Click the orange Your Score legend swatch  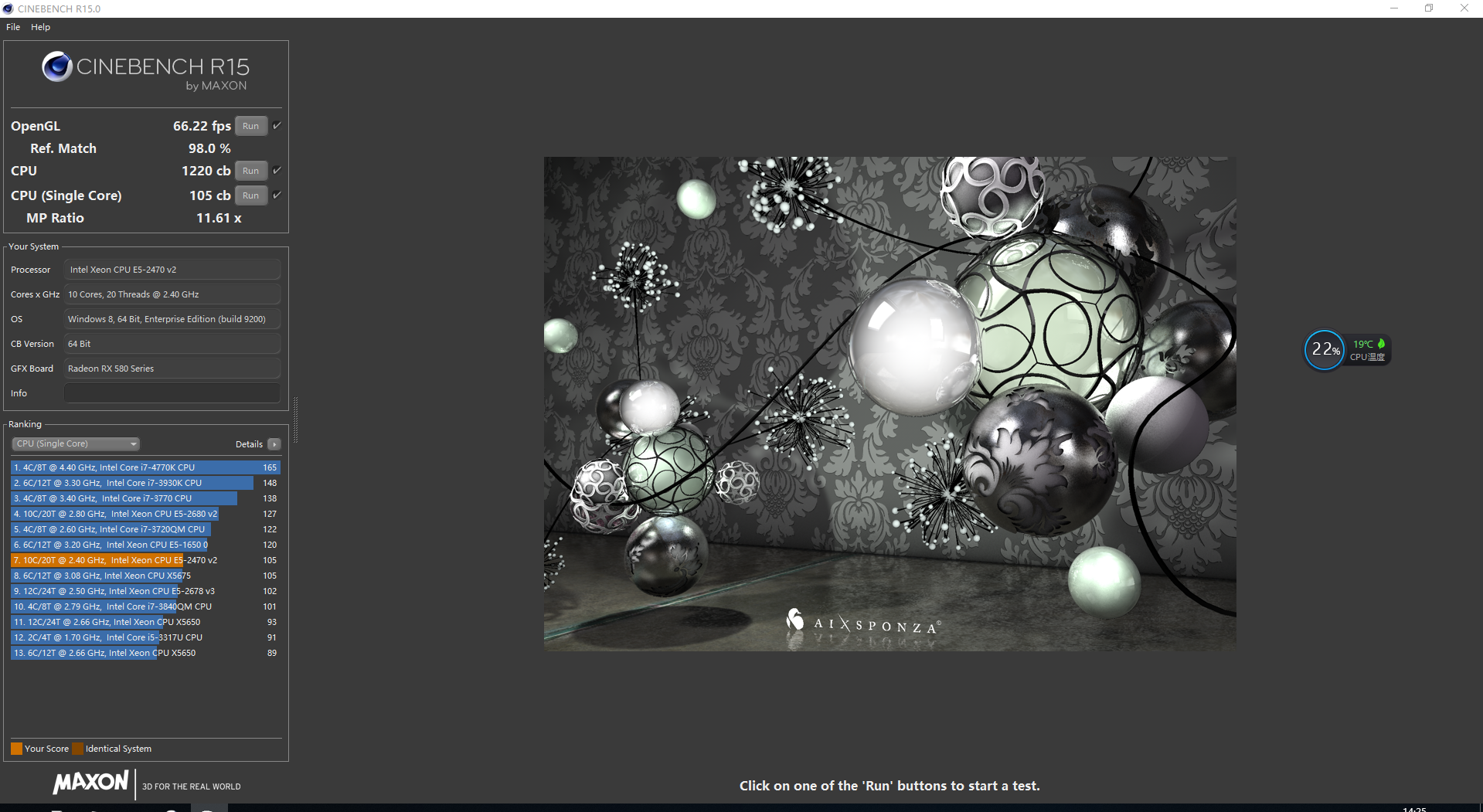click(x=16, y=749)
